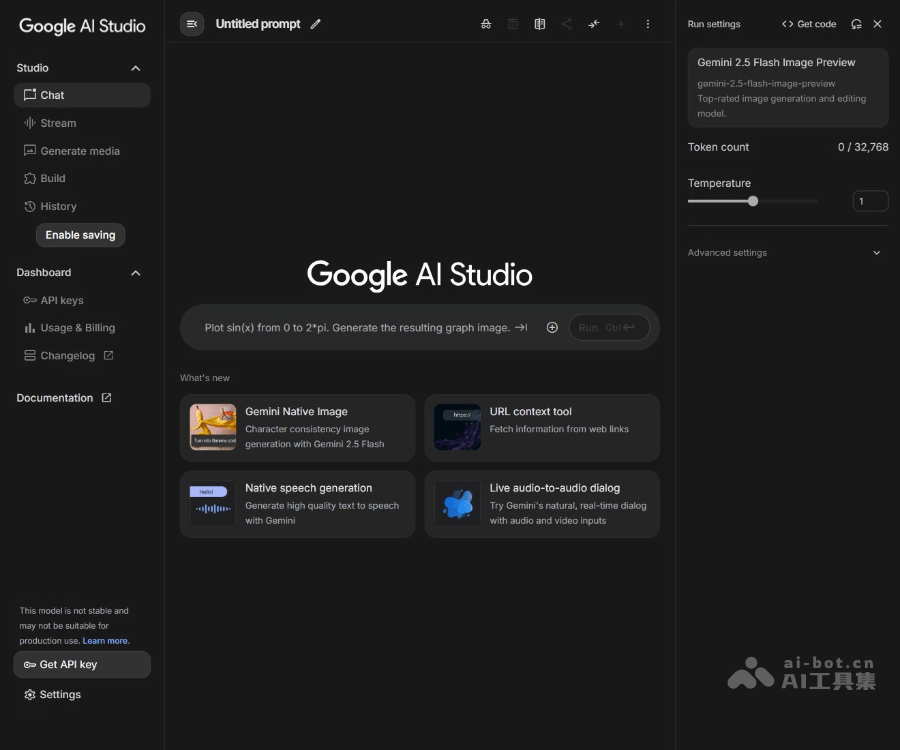
Task: Select Generate media in sidebar
Action: pyautogui.click(x=79, y=151)
